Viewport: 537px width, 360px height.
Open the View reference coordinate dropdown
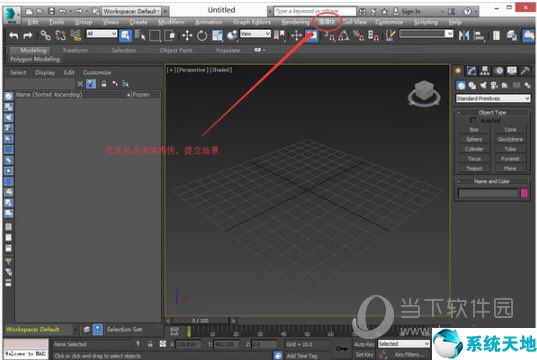(x=255, y=34)
